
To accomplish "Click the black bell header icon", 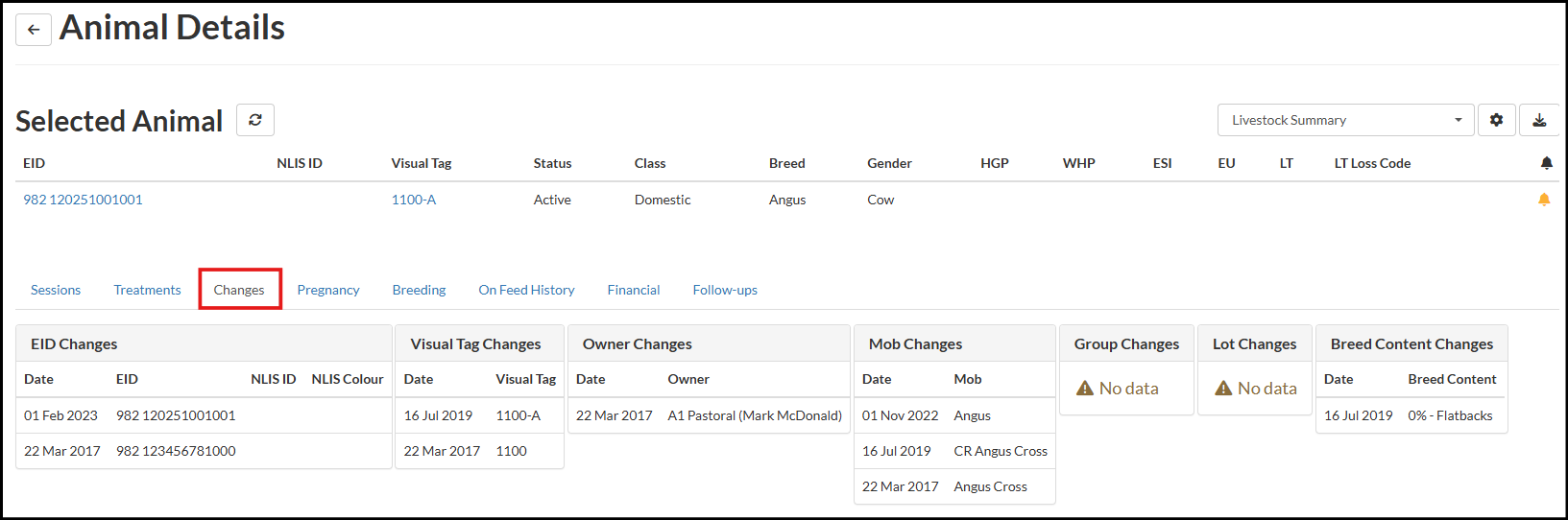I will pos(1546,163).
